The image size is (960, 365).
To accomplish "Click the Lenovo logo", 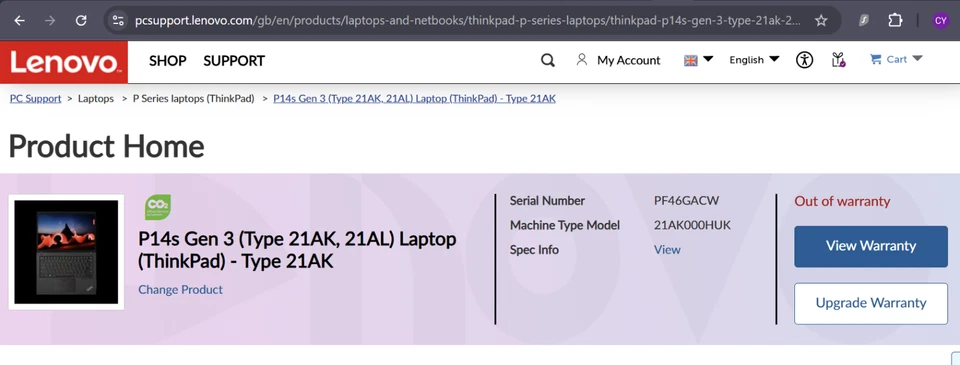I will coord(64,62).
